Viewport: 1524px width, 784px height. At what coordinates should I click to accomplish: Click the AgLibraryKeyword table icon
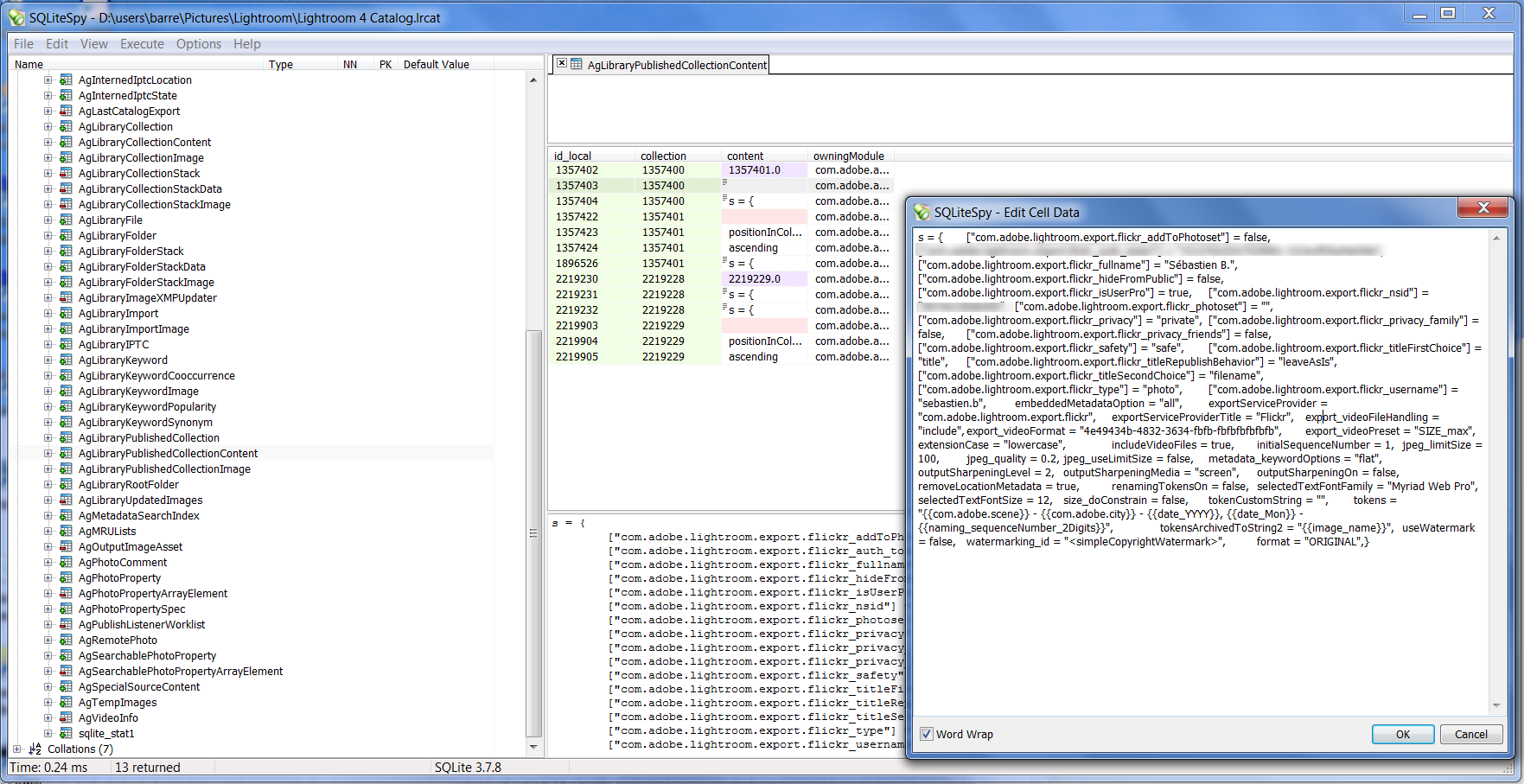tap(66, 360)
